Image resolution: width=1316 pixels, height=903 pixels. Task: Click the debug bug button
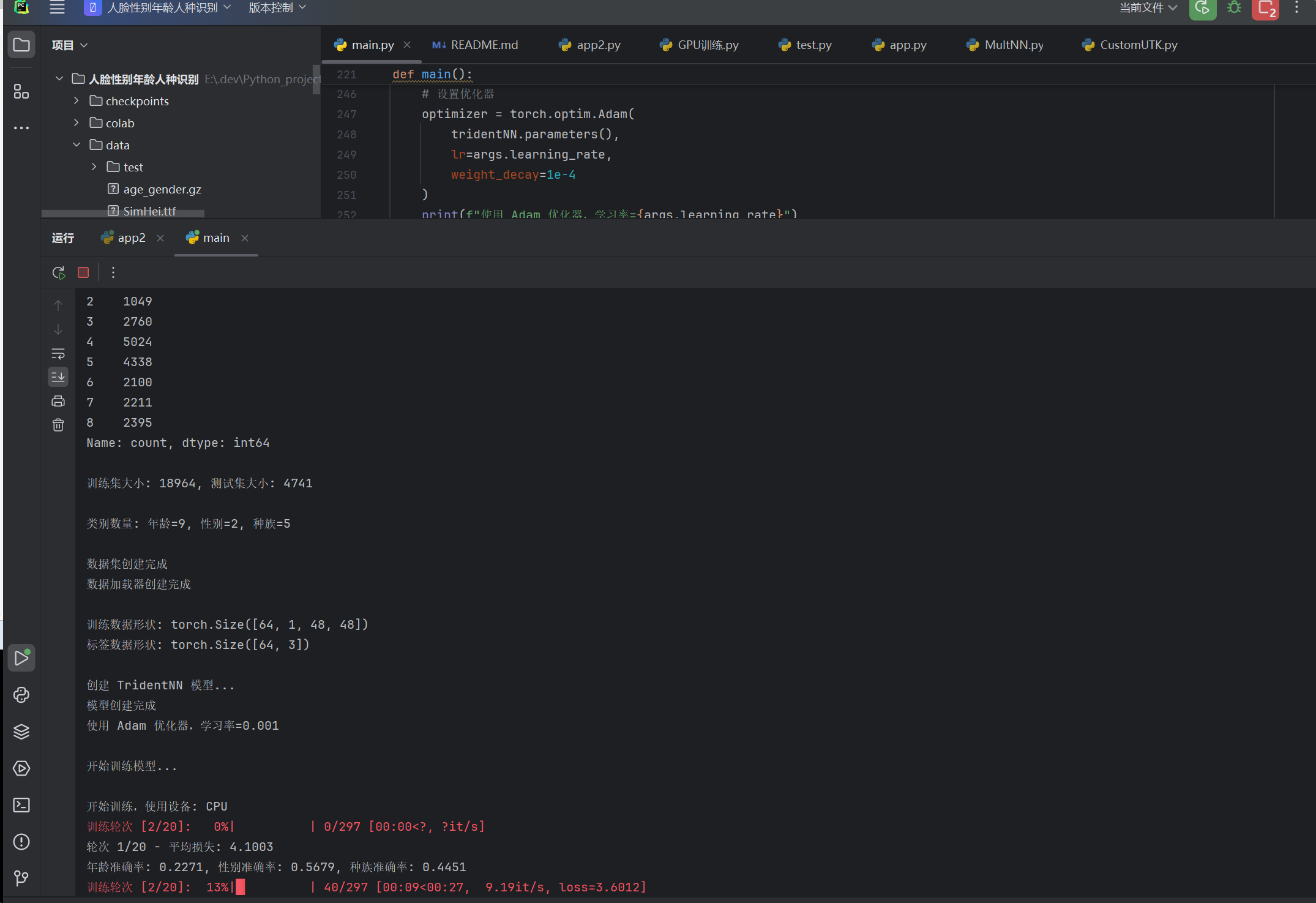1234,8
